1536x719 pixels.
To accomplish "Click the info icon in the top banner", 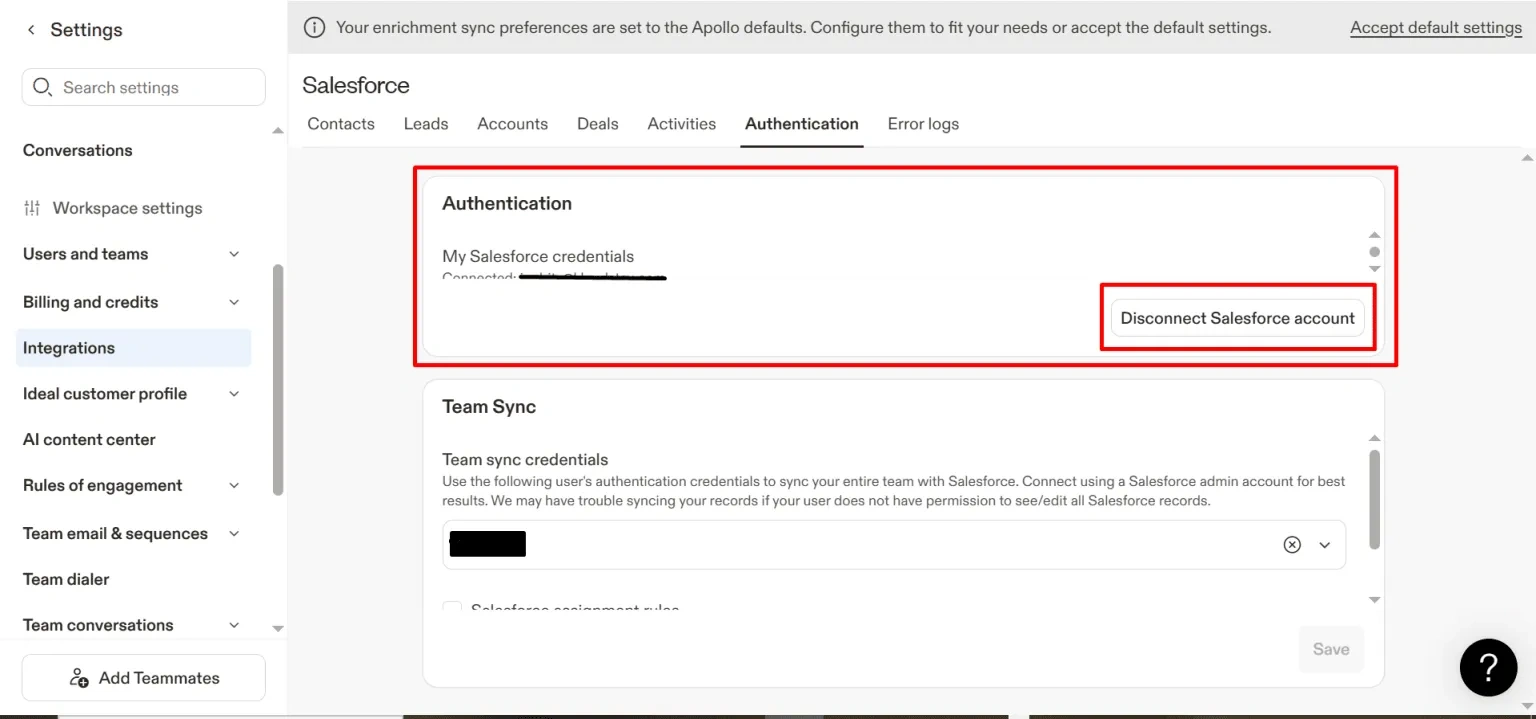I will [314, 28].
